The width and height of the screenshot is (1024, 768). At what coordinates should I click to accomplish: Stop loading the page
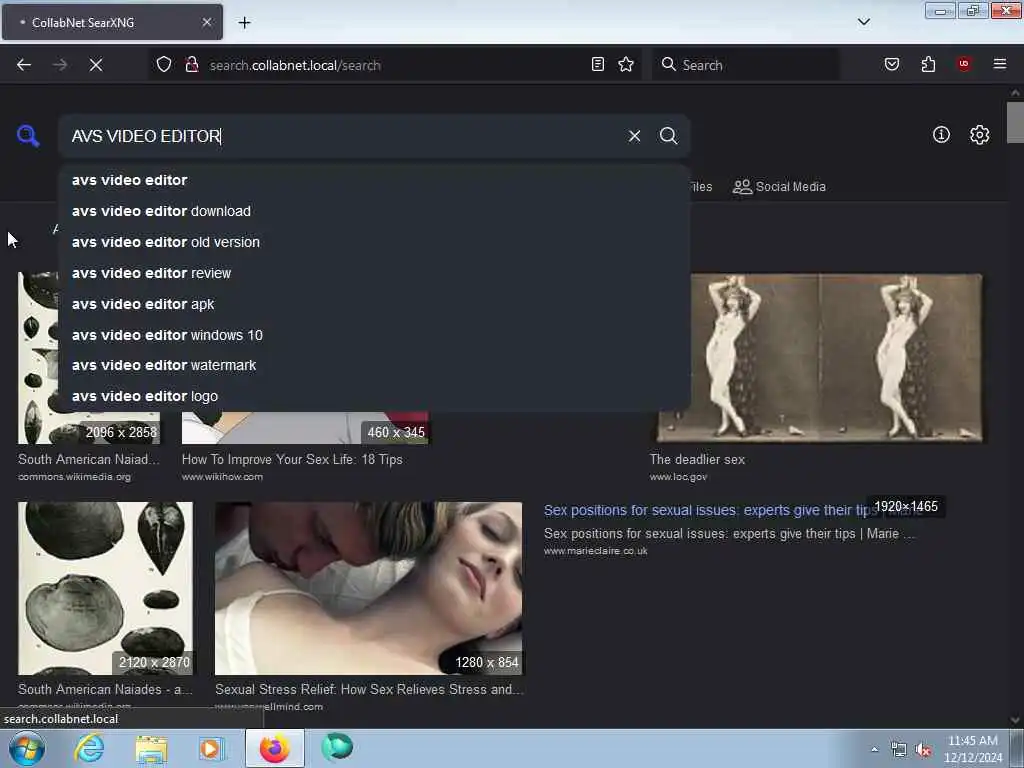tap(96, 65)
